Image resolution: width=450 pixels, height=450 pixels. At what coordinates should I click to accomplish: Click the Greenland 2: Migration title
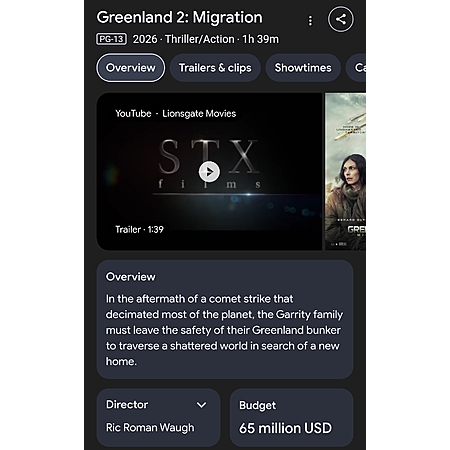pos(179,17)
